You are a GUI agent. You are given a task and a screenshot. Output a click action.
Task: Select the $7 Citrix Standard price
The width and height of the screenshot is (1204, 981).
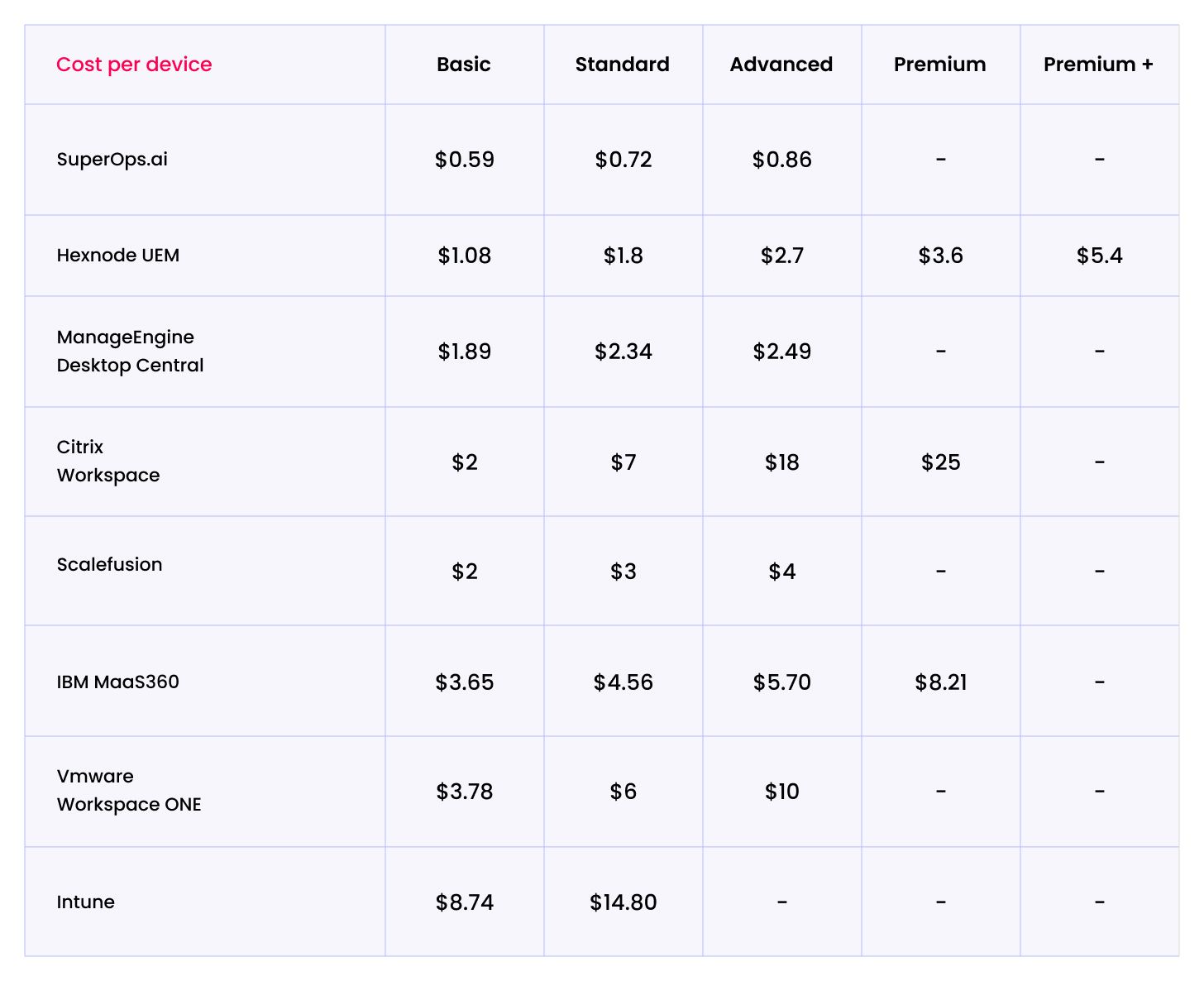coord(623,462)
